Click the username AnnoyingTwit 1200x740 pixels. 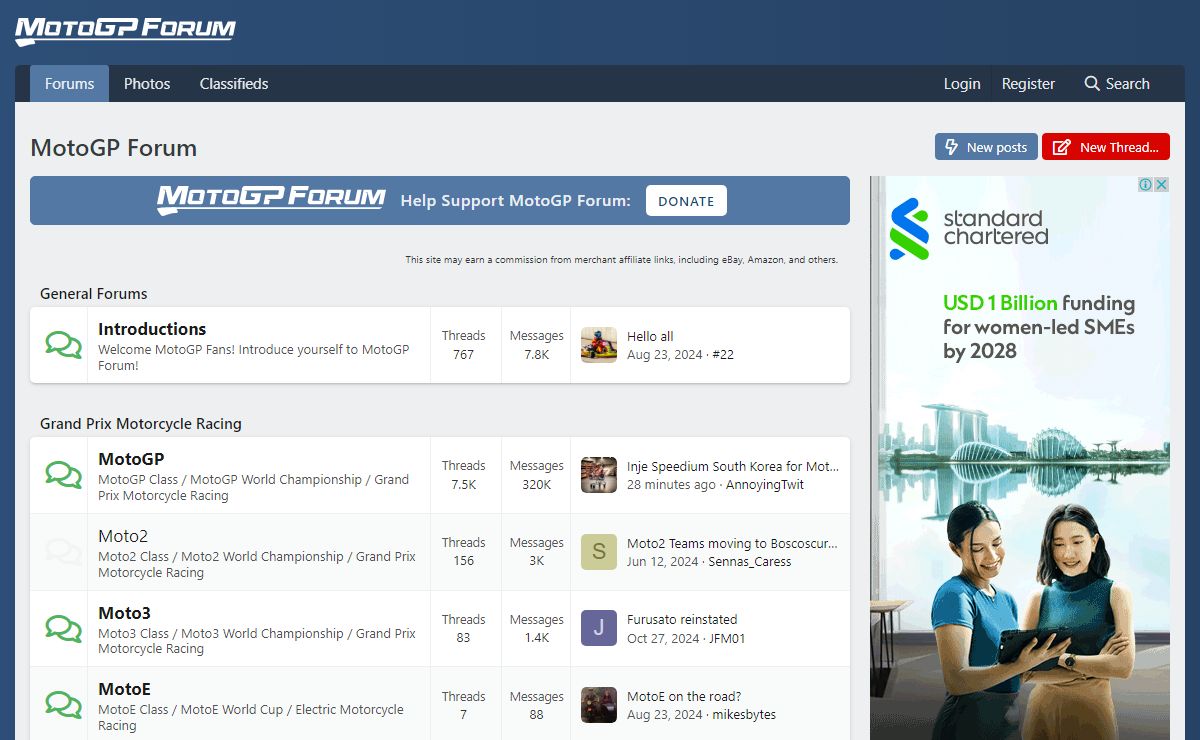(765, 485)
